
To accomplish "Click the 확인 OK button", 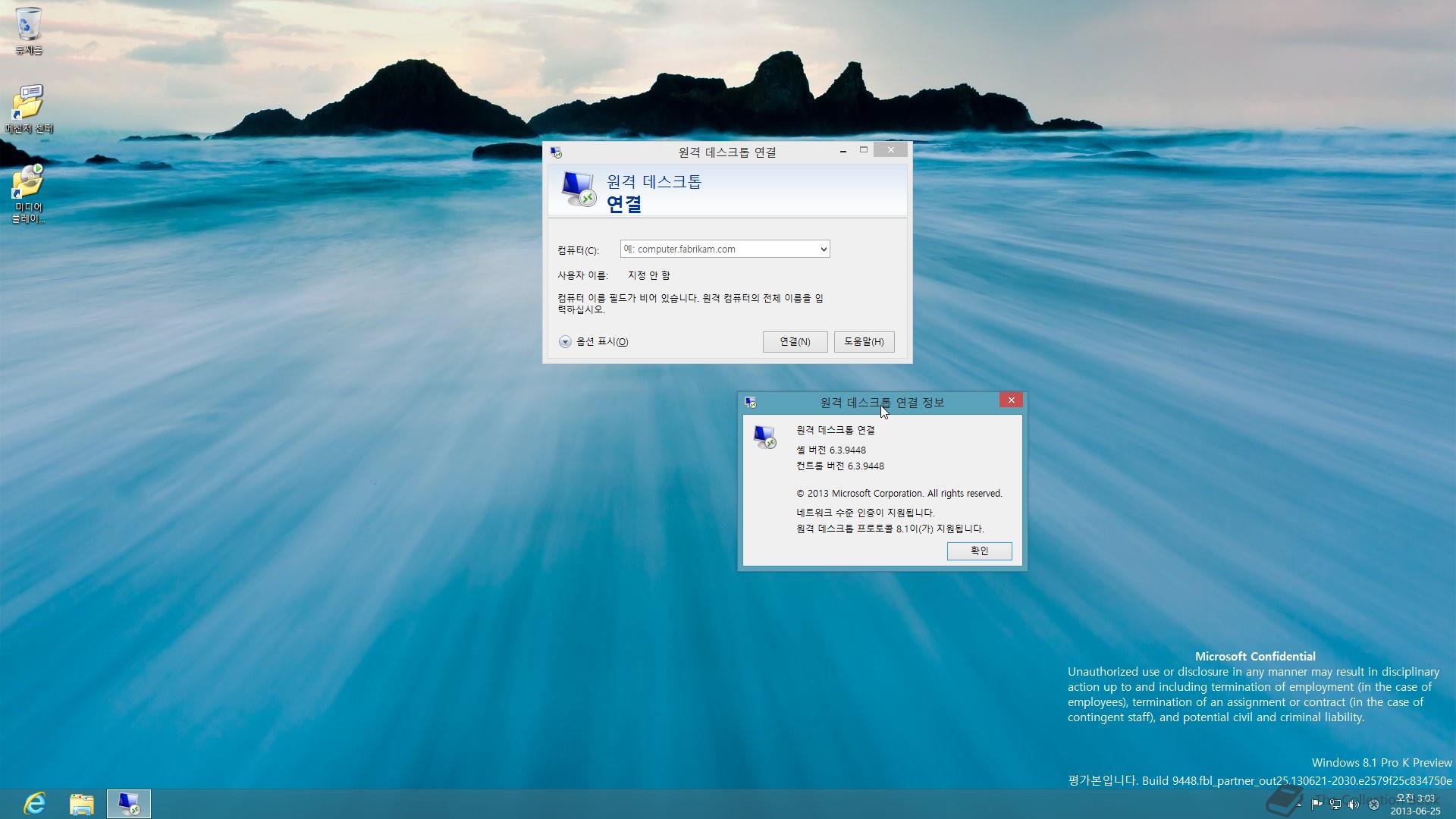I will click(x=979, y=551).
